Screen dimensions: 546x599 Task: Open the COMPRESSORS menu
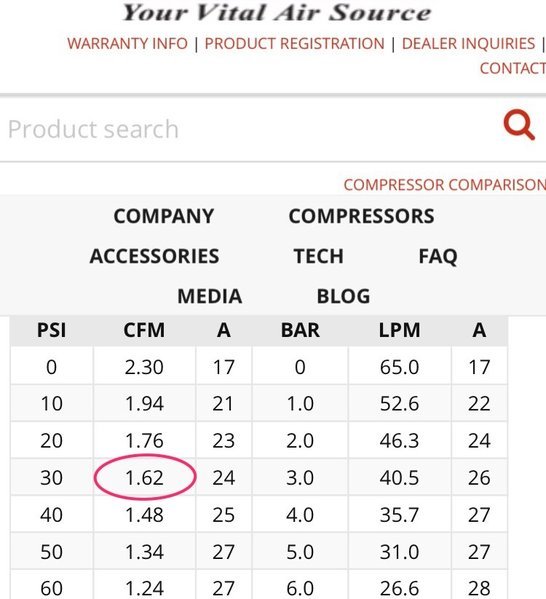pos(361,216)
